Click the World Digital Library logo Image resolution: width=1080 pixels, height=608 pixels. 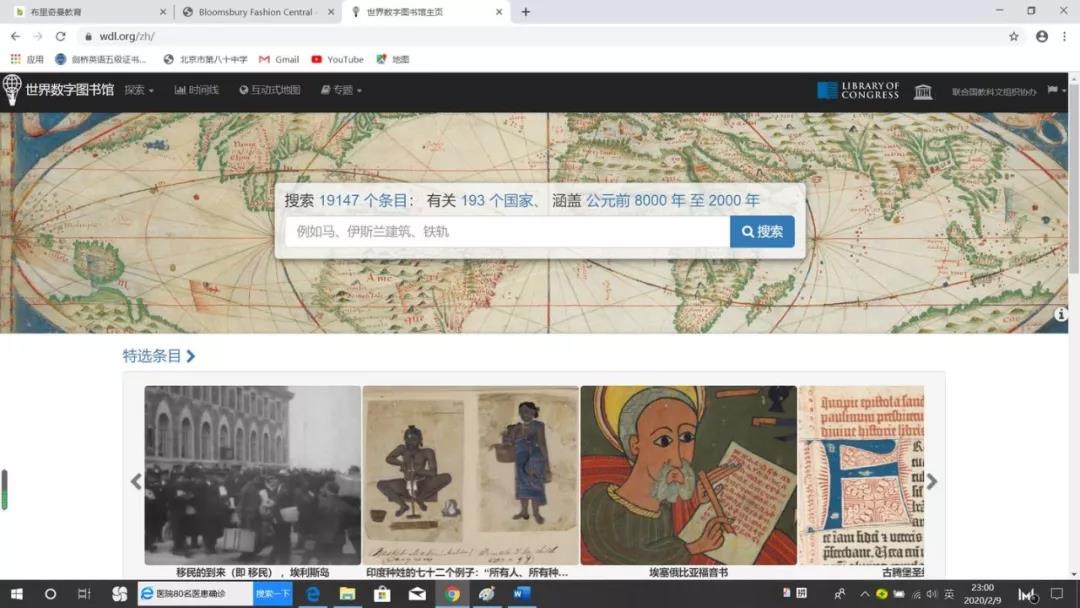[x=58, y=90]
